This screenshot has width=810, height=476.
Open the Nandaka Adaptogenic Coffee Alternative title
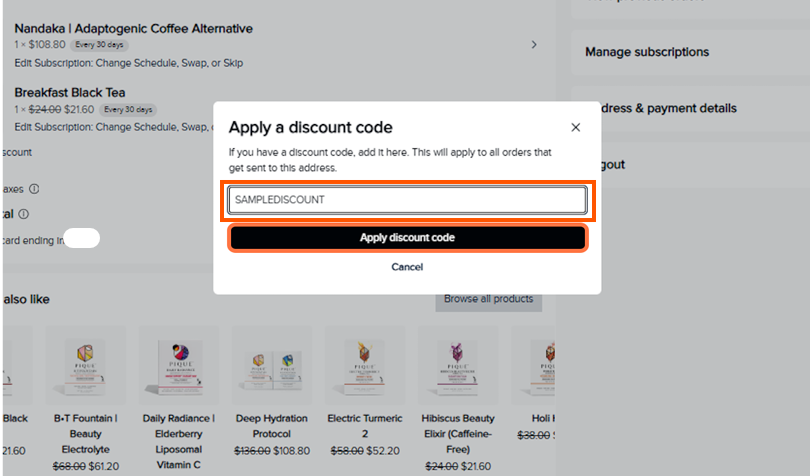133,29
